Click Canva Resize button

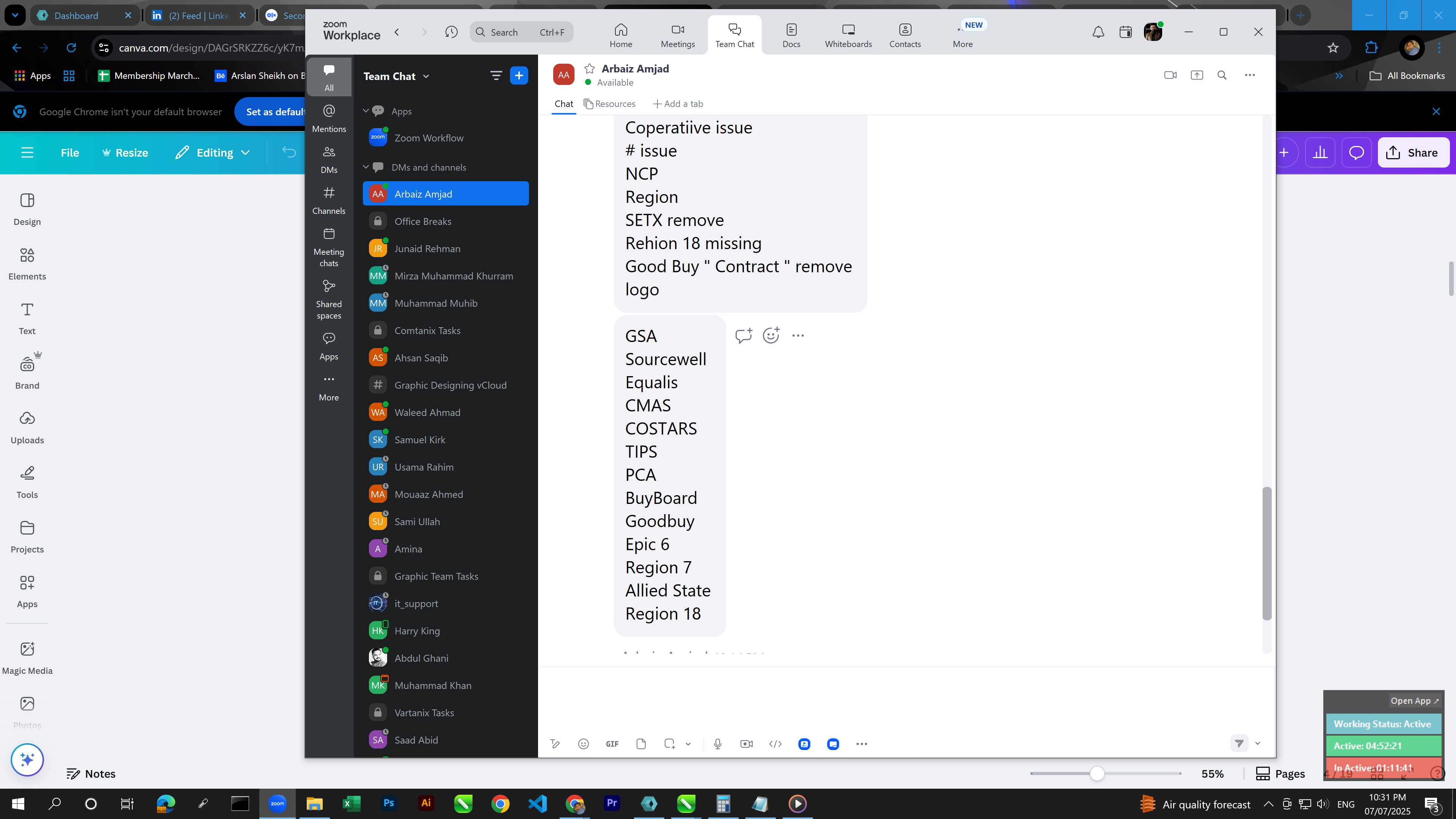click(125, 152)
